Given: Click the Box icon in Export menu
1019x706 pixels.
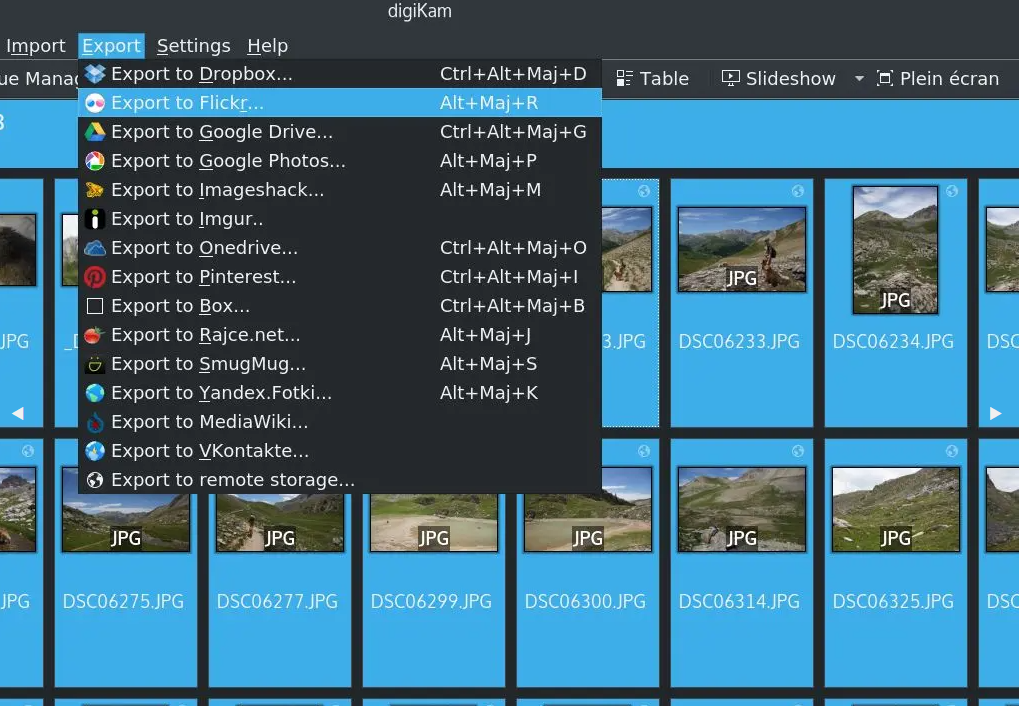Looking at the screenshot, I should (x=95, y=306).
